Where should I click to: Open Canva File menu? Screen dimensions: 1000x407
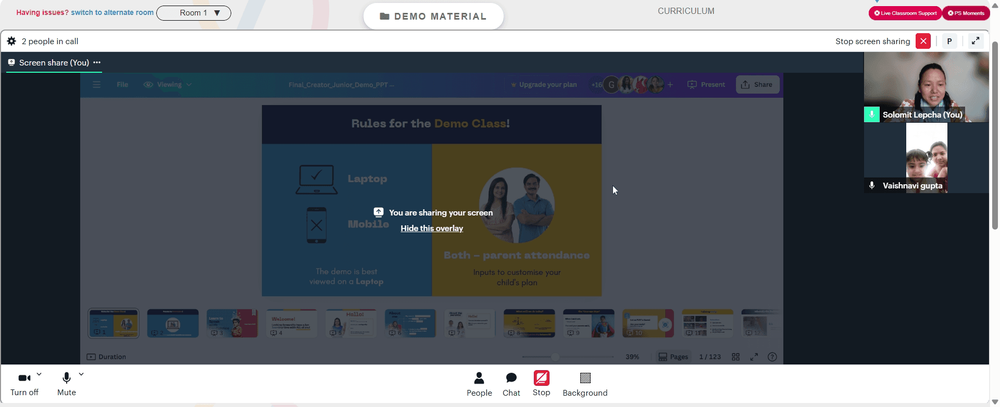[x=122, y=84]
